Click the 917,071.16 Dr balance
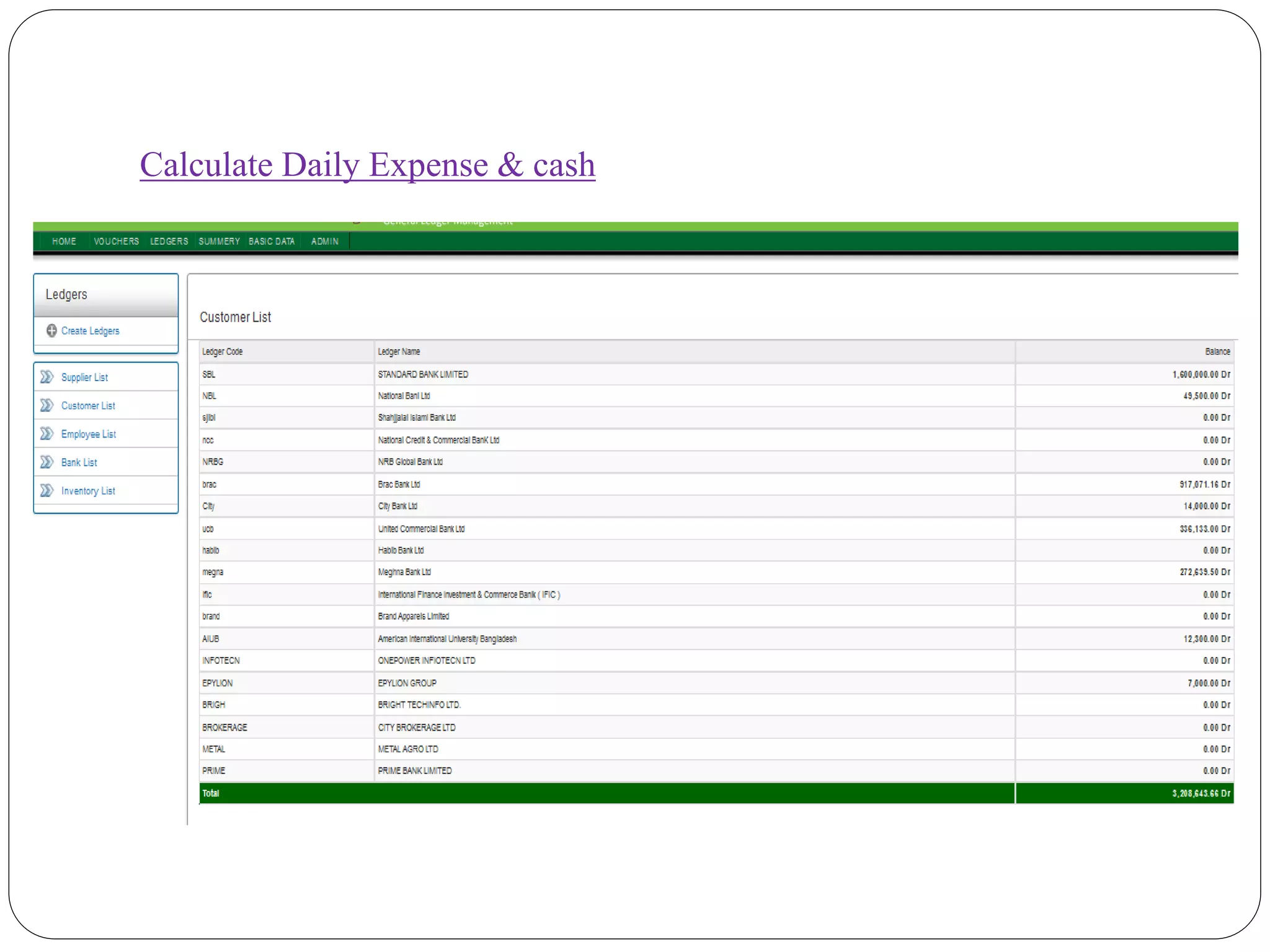This screenshot has height=952, width=1270. [x=1205, y=484]
